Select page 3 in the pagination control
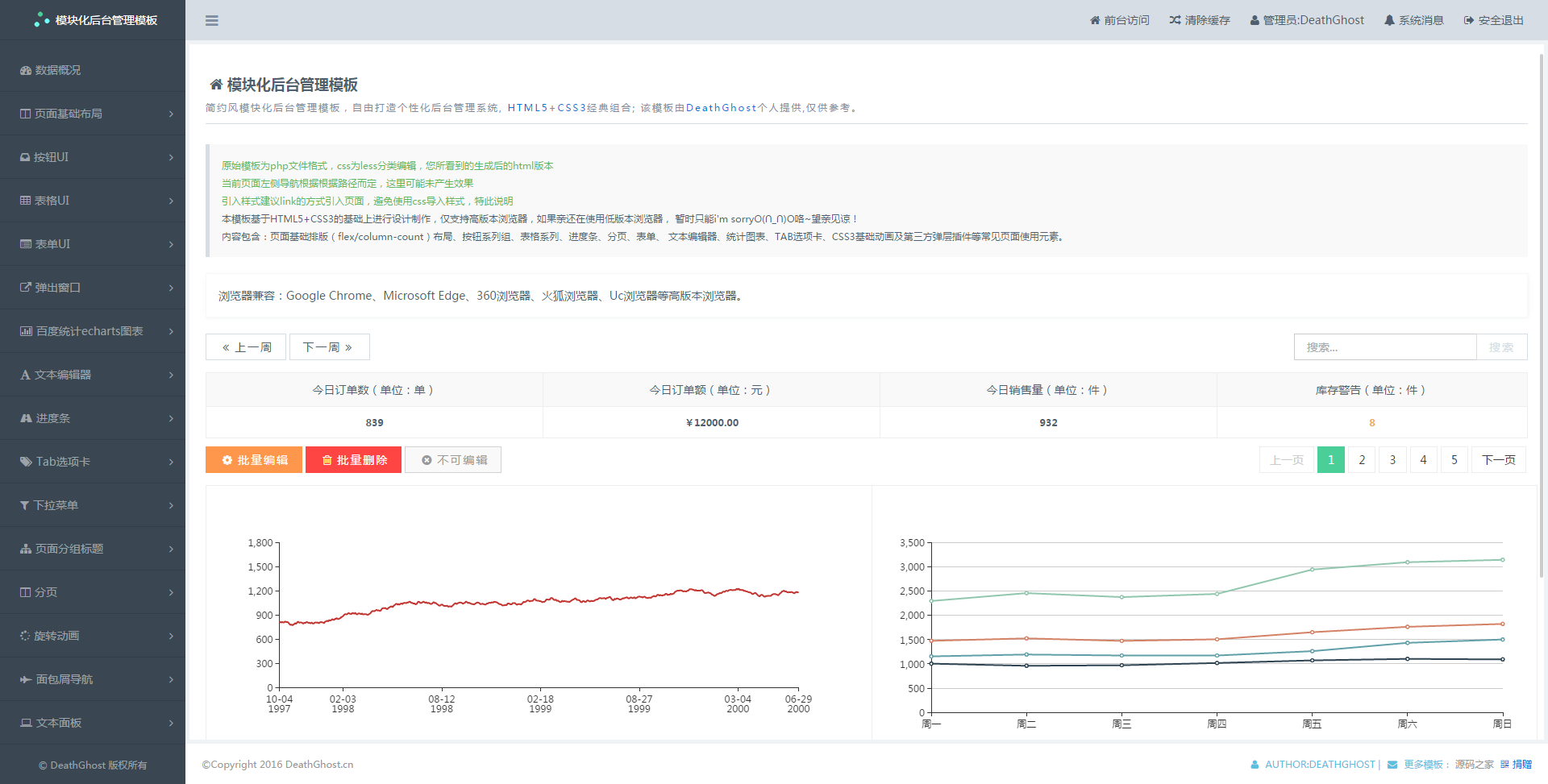 (1392, 459)
